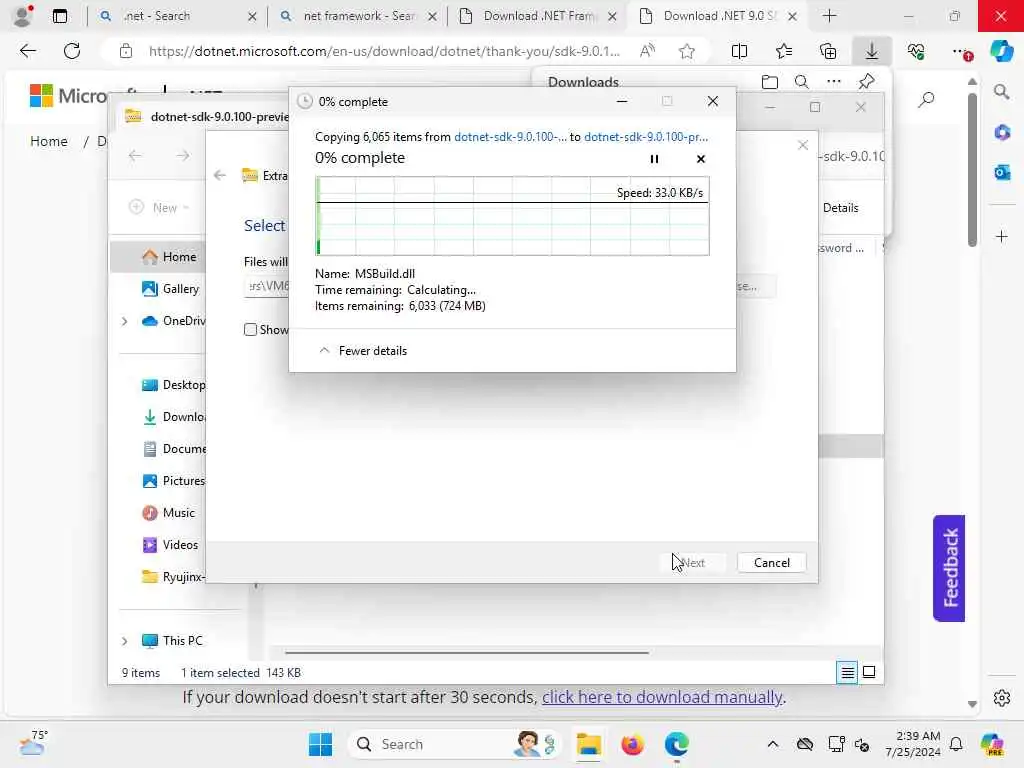Go back in Edge browser

point(27,51)
